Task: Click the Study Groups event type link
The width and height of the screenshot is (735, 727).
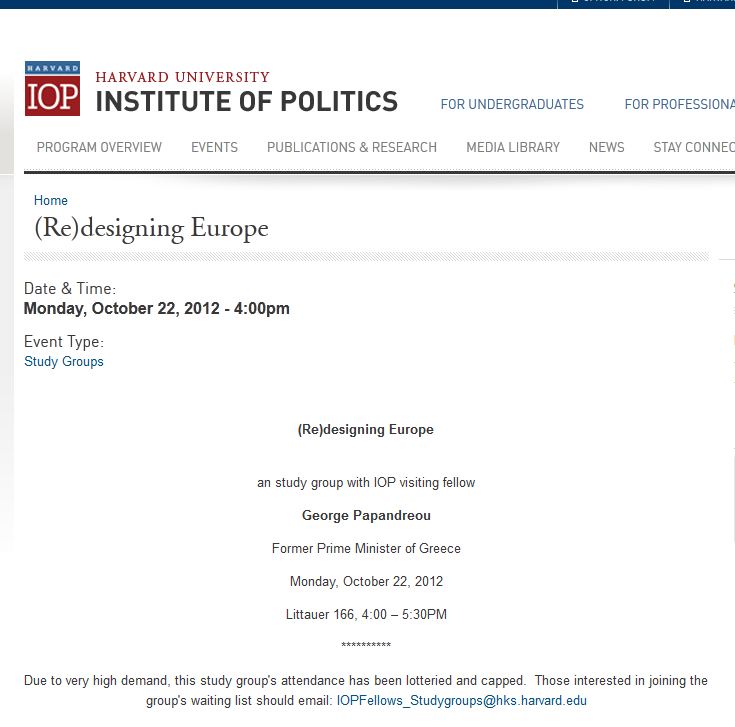Action: click(64, 362)
